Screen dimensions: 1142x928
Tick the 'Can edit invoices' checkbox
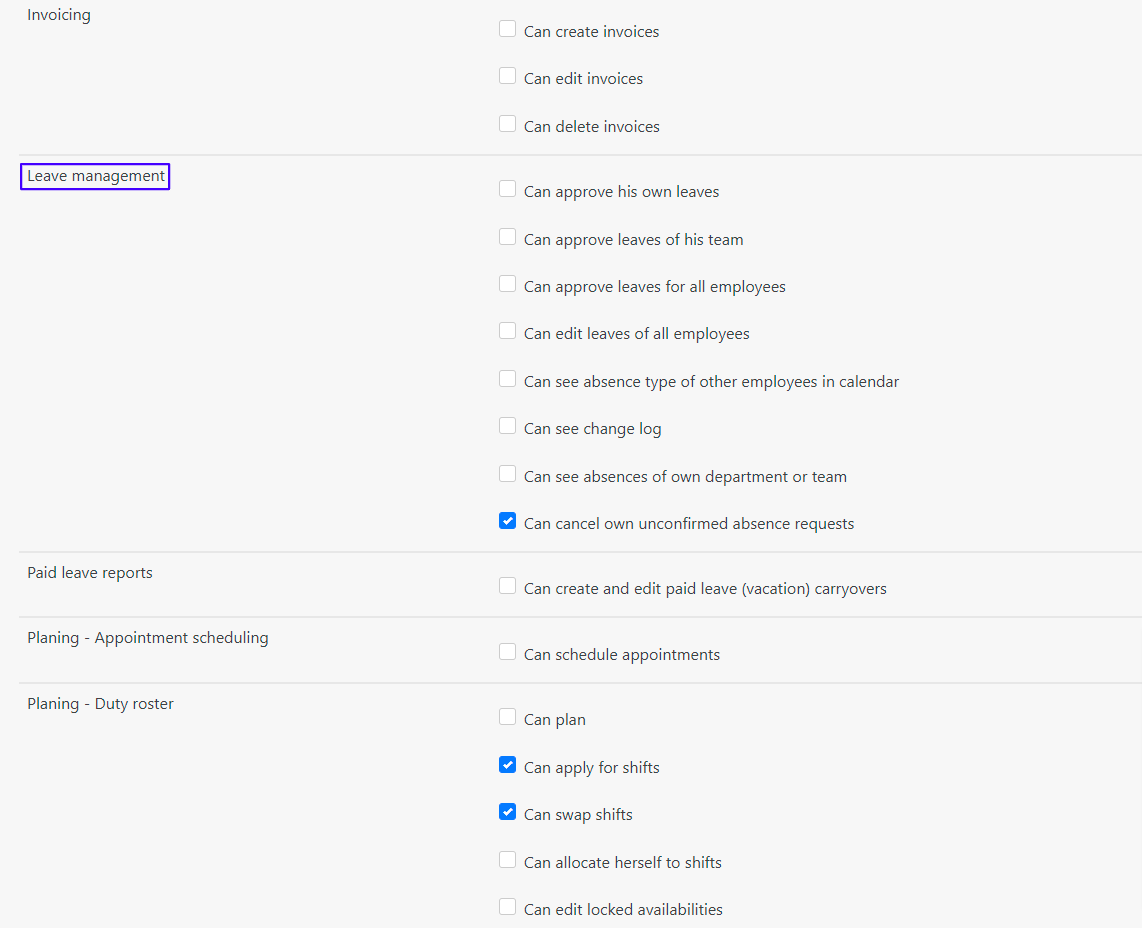click(x=507, y=76)
